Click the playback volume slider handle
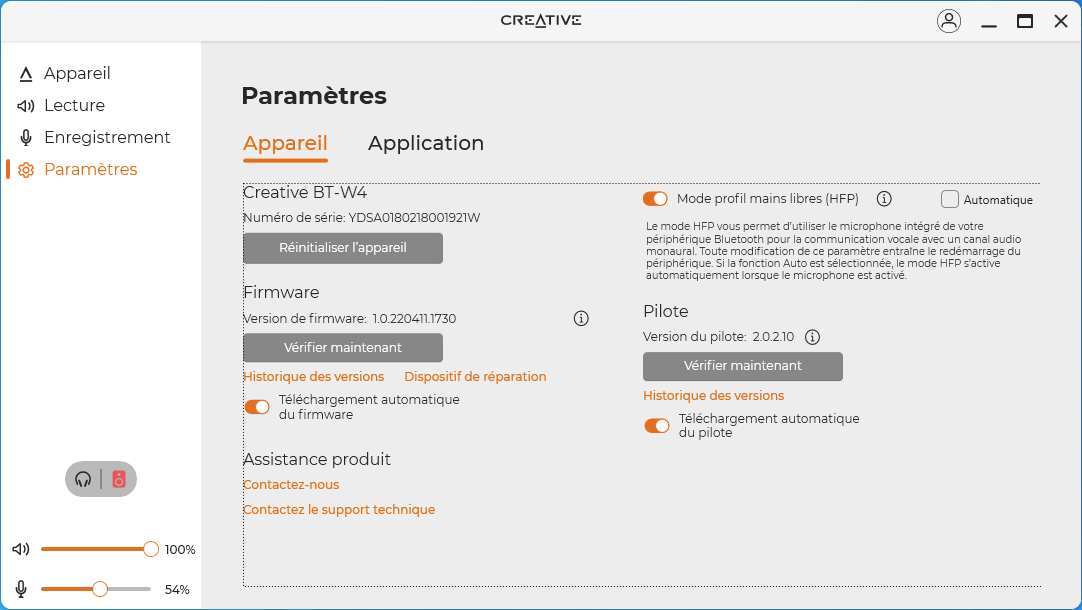 [151, 549]
